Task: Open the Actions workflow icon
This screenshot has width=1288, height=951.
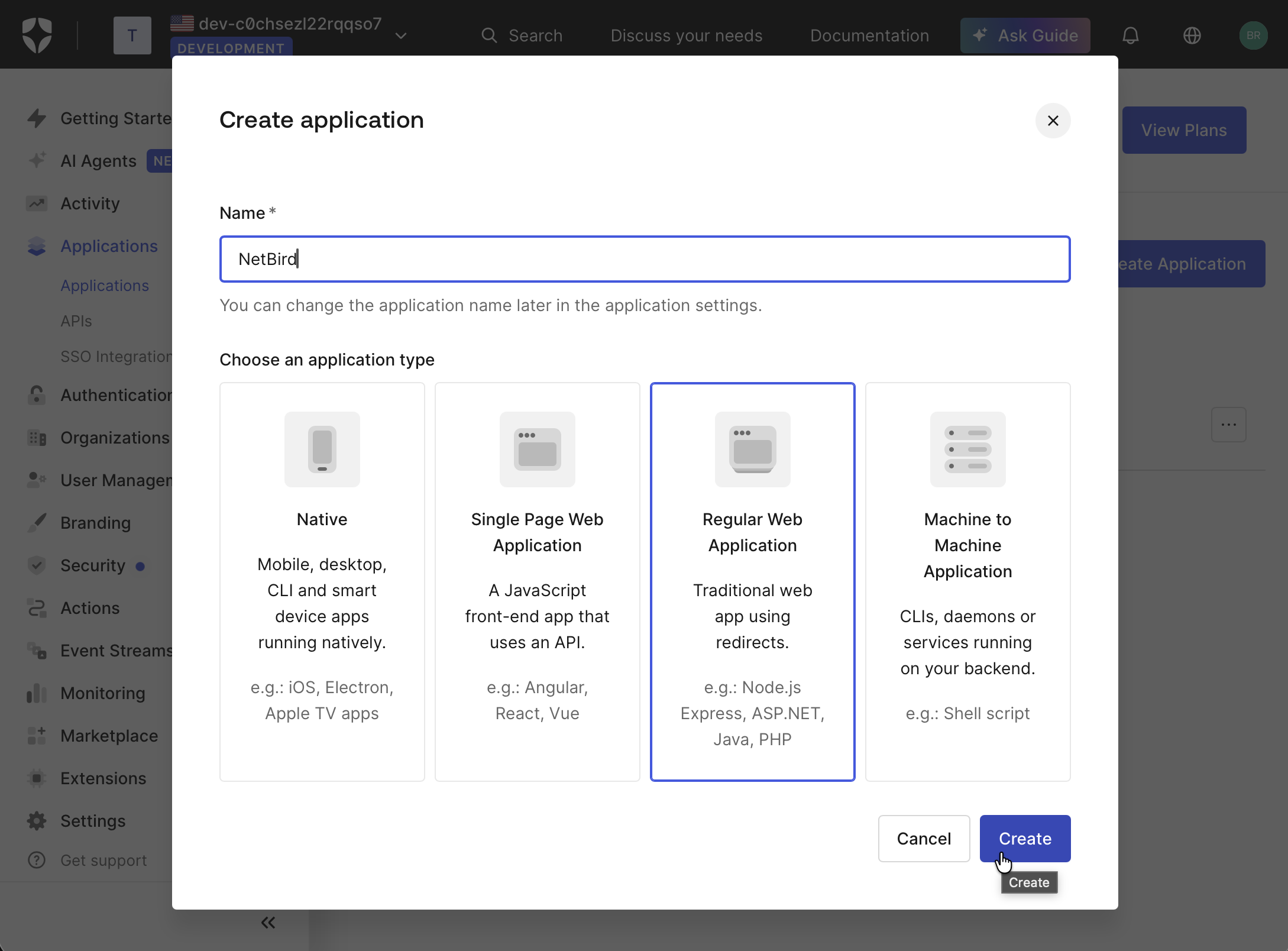Action: tap(37, 608)
